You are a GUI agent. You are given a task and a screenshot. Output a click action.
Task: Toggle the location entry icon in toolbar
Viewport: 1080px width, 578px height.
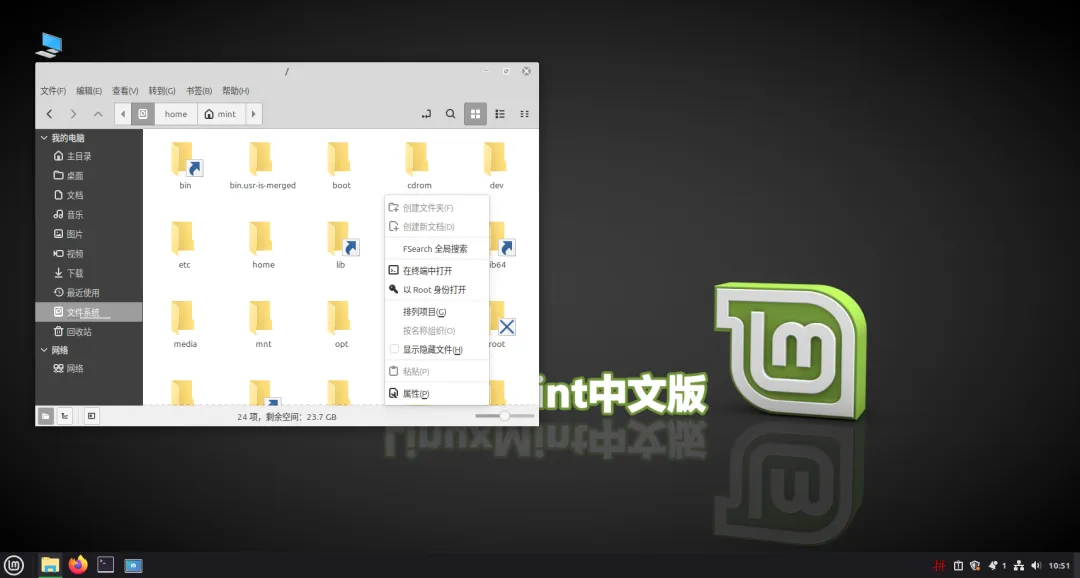(426, 114)
